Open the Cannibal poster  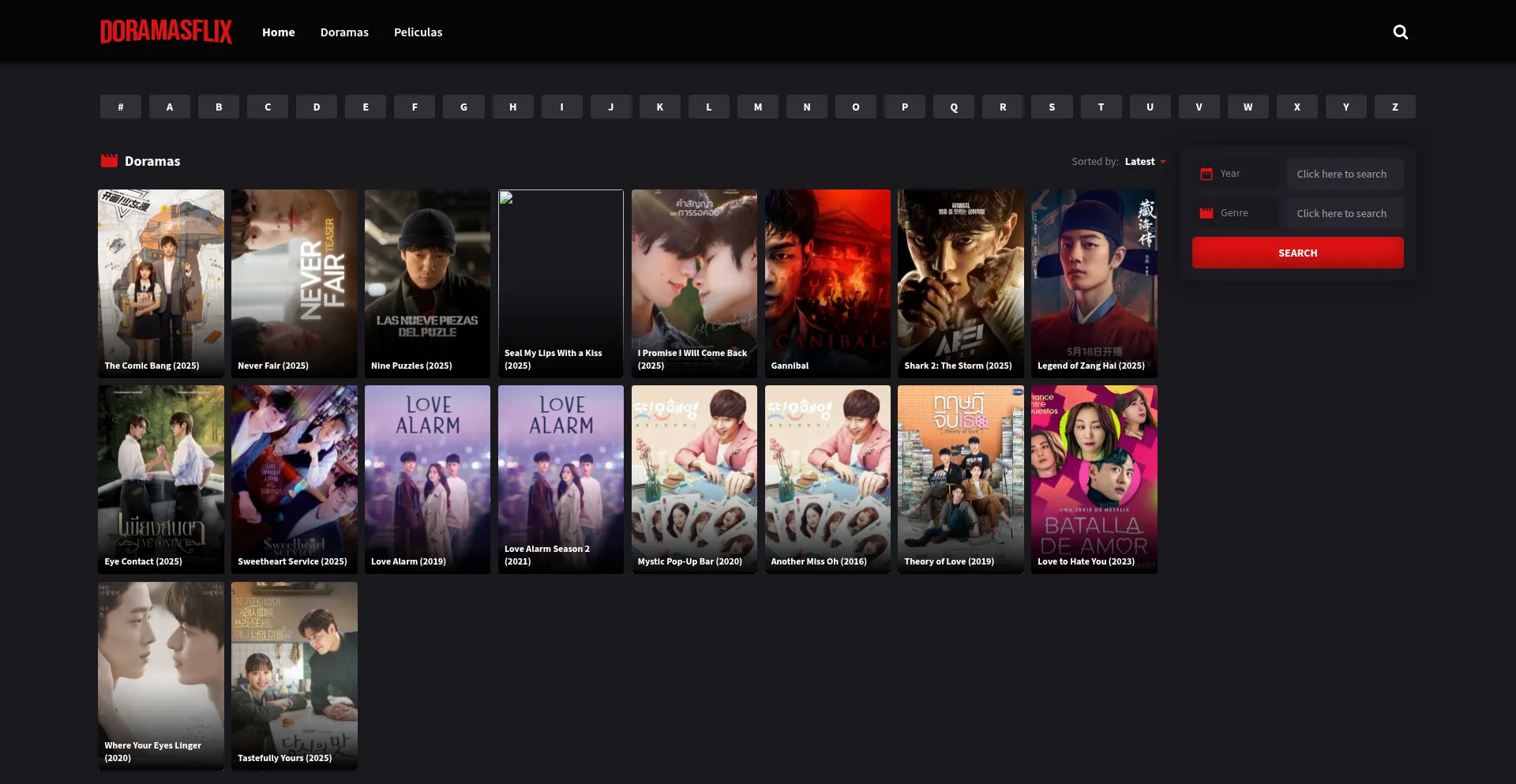[x=827, y=283]
